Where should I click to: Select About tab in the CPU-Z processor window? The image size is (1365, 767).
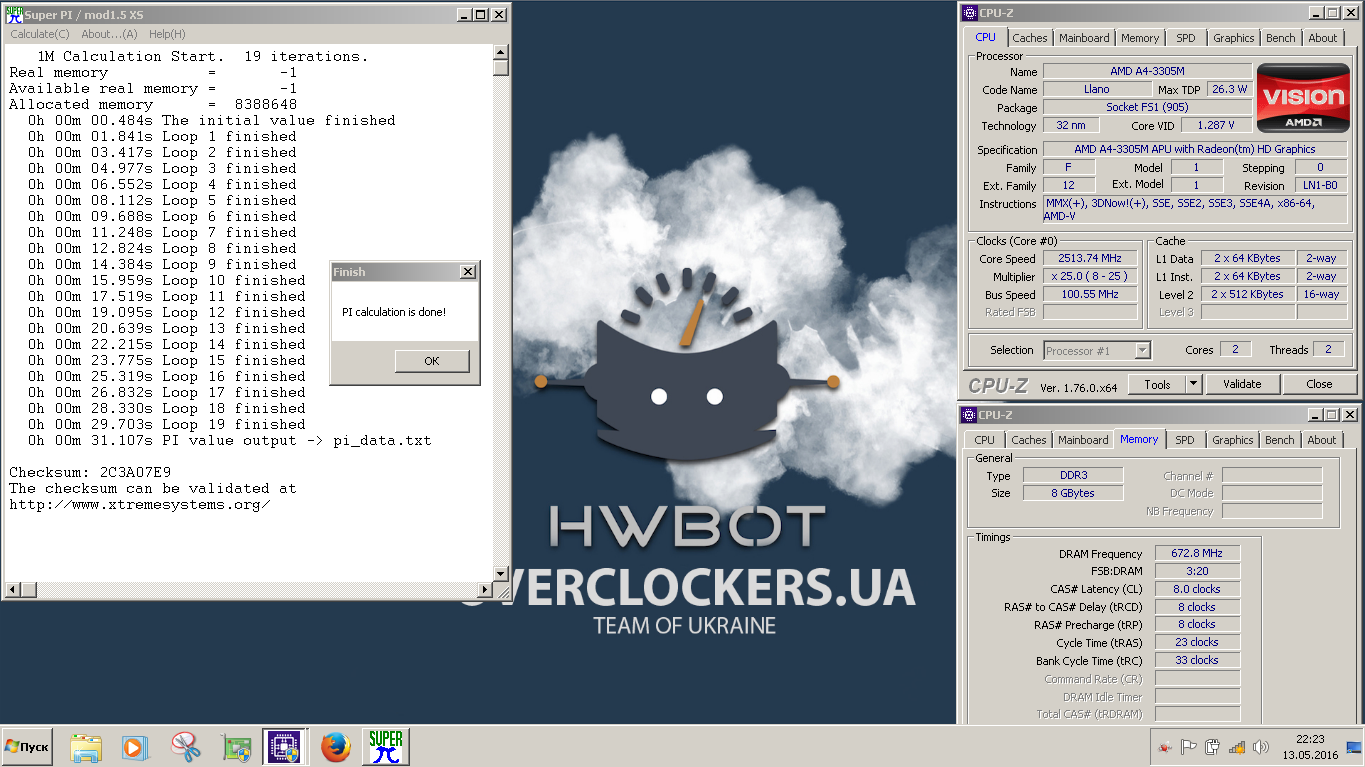coord(1323,38)
